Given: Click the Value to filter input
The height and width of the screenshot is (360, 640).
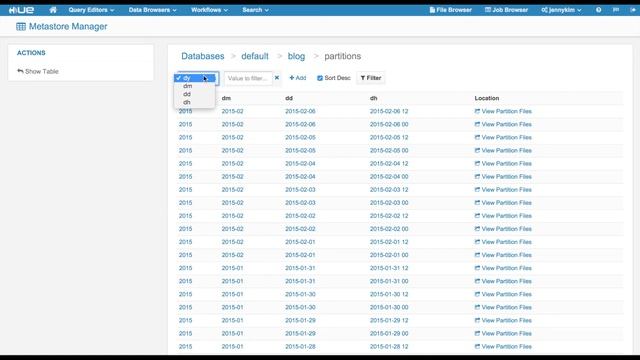Looking at the screenshot, I should pos(248,78).
